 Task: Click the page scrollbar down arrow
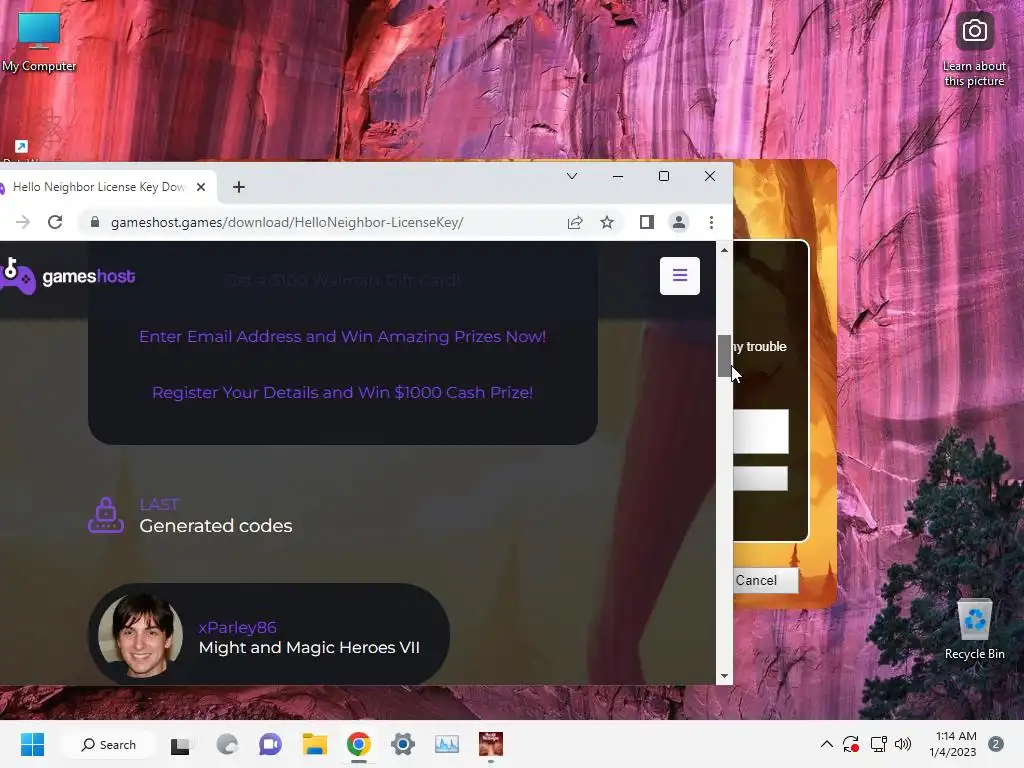pyautogui.click(x=724, y=677)
